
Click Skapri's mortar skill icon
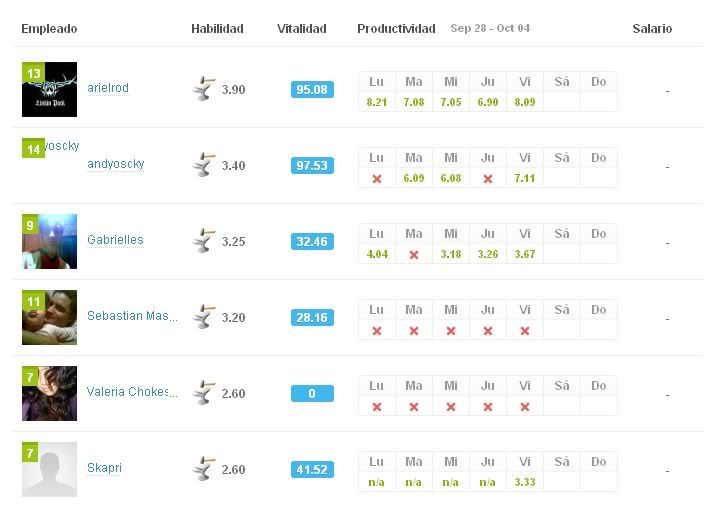pos(204,469)
